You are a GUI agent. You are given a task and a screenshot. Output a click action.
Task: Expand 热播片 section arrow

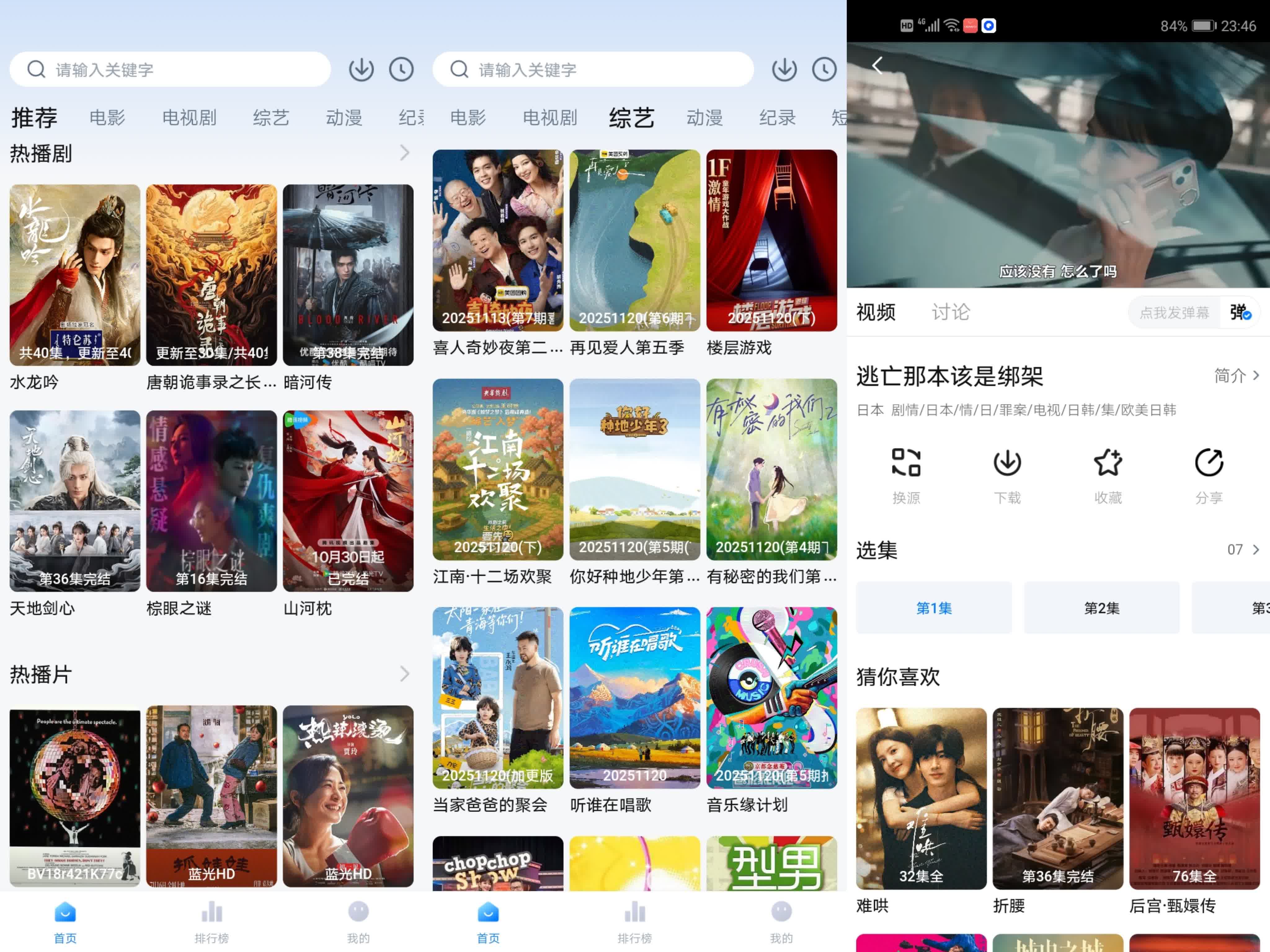[x=404, y=674]
